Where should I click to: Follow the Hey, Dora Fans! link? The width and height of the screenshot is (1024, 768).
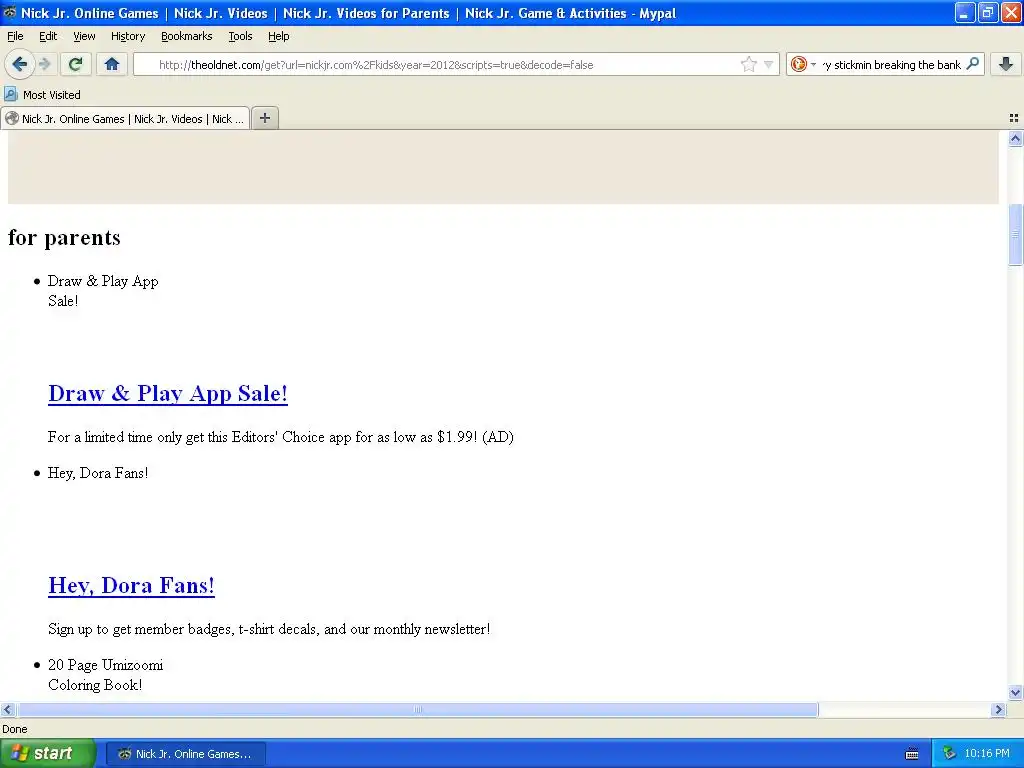[x=131, y=586]
